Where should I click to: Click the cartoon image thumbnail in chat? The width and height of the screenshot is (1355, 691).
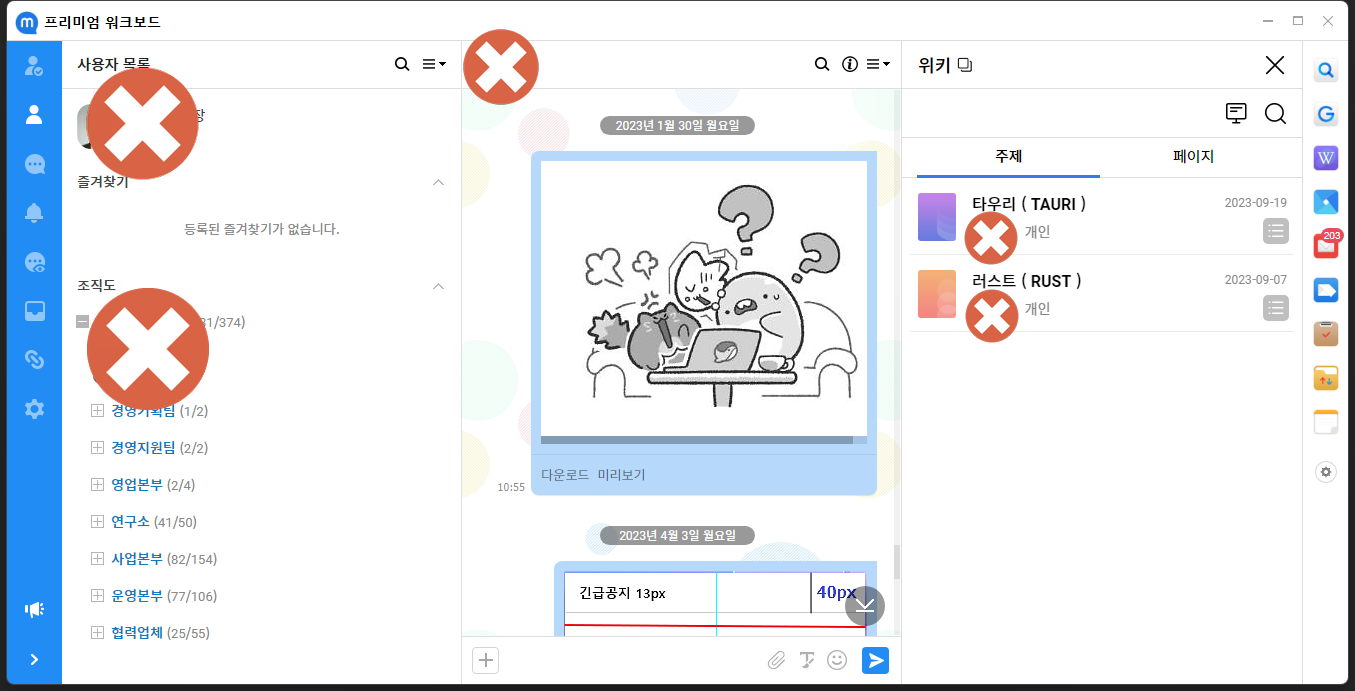point(703,299)
